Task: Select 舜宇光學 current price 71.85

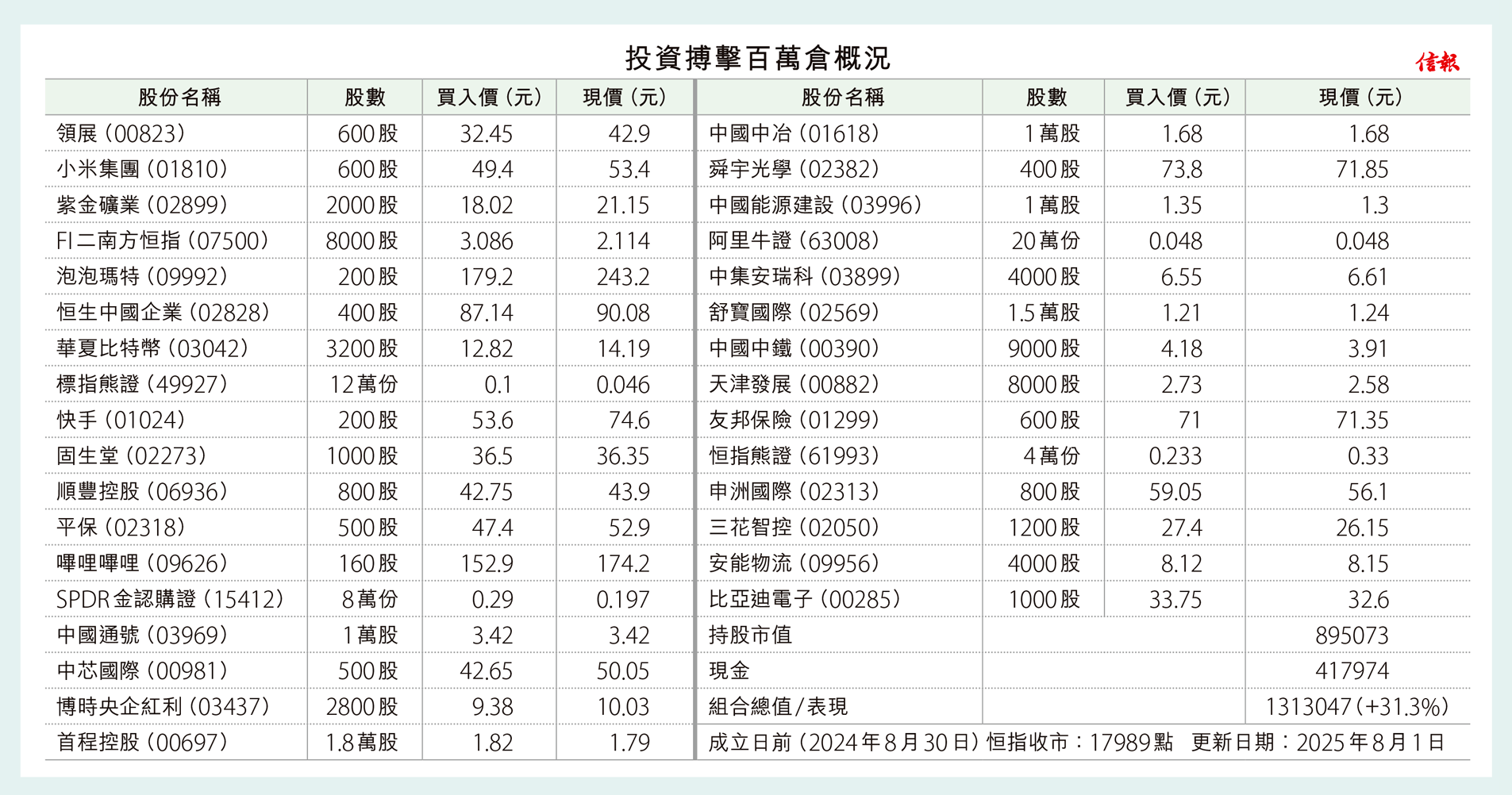Action: click(x=1362, y=169)
